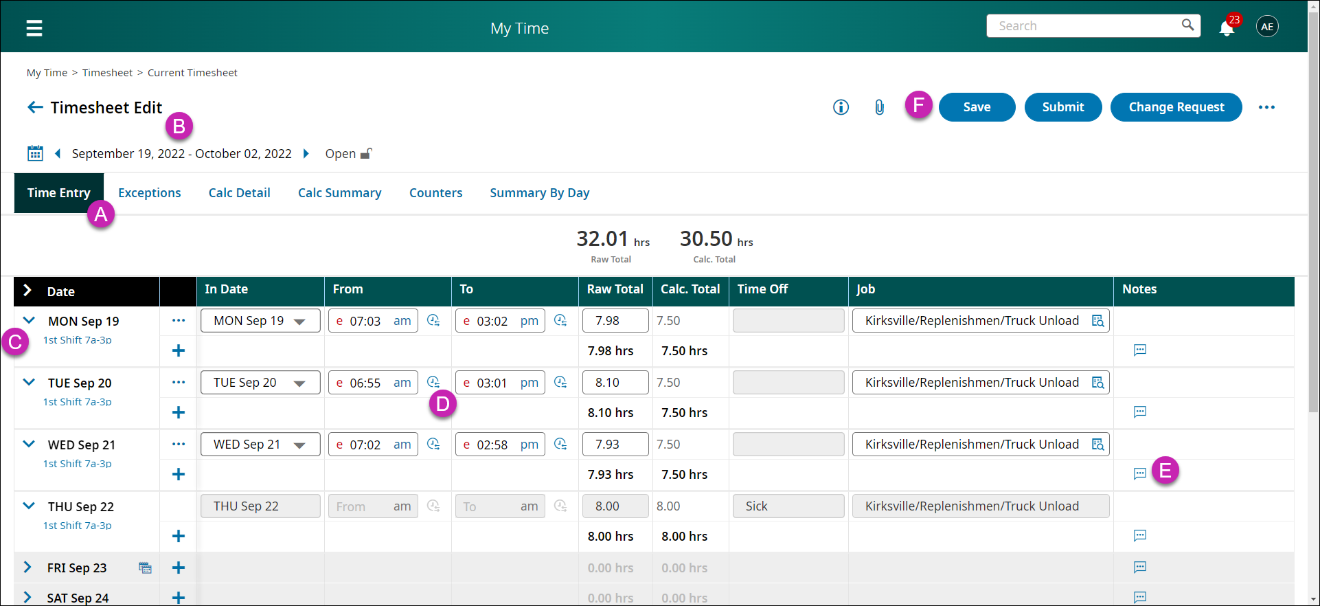Click the 1st Shift 7a-3p link under MON Sep 19
This screenshot has height=606, width=1320.
click(77, 340)
